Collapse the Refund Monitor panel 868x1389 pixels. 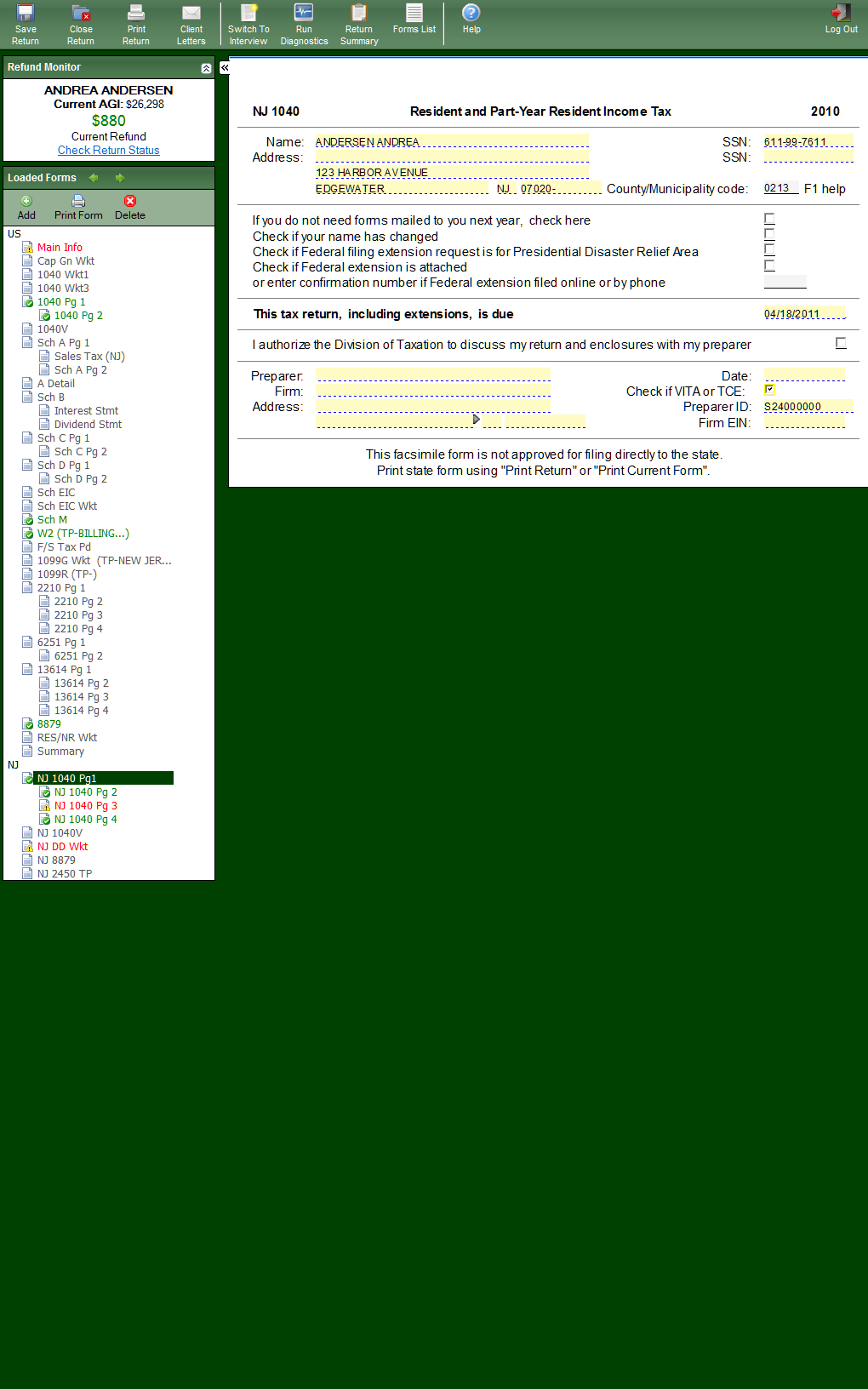pyautogui.click(x=206, y=68)
